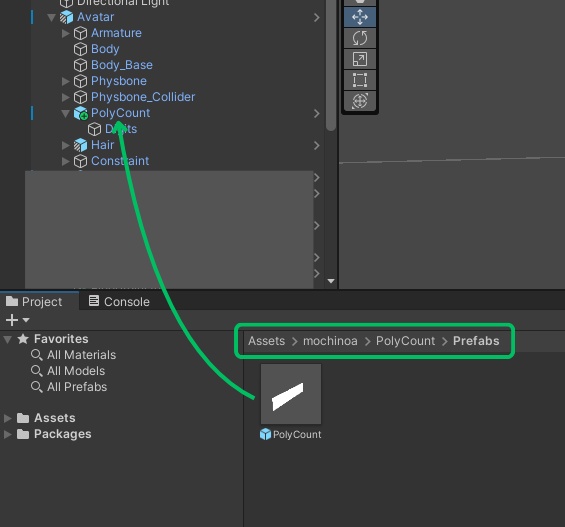Viewport: 565px width, 527px height.
Task: Select the Rotate tool
Action: (x=360, y=38)
